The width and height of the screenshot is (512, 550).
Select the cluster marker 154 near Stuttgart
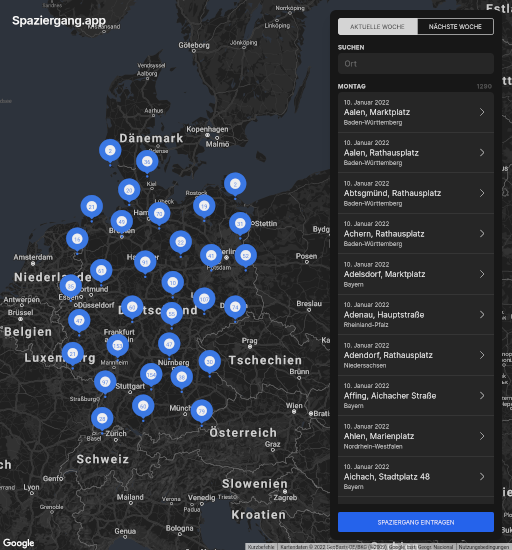[x=151, y=375]
